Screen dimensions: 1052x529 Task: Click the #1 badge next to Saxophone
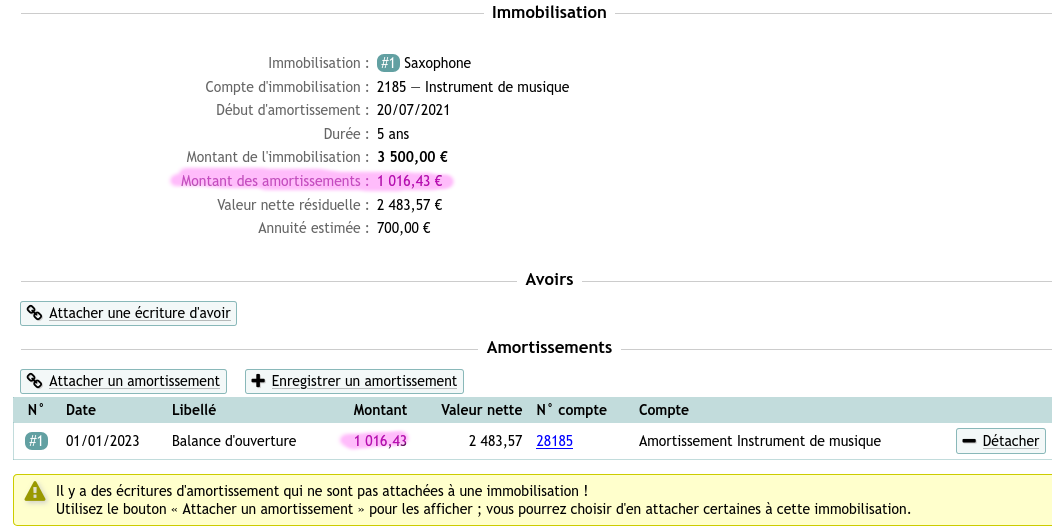(x=388, y=63)
